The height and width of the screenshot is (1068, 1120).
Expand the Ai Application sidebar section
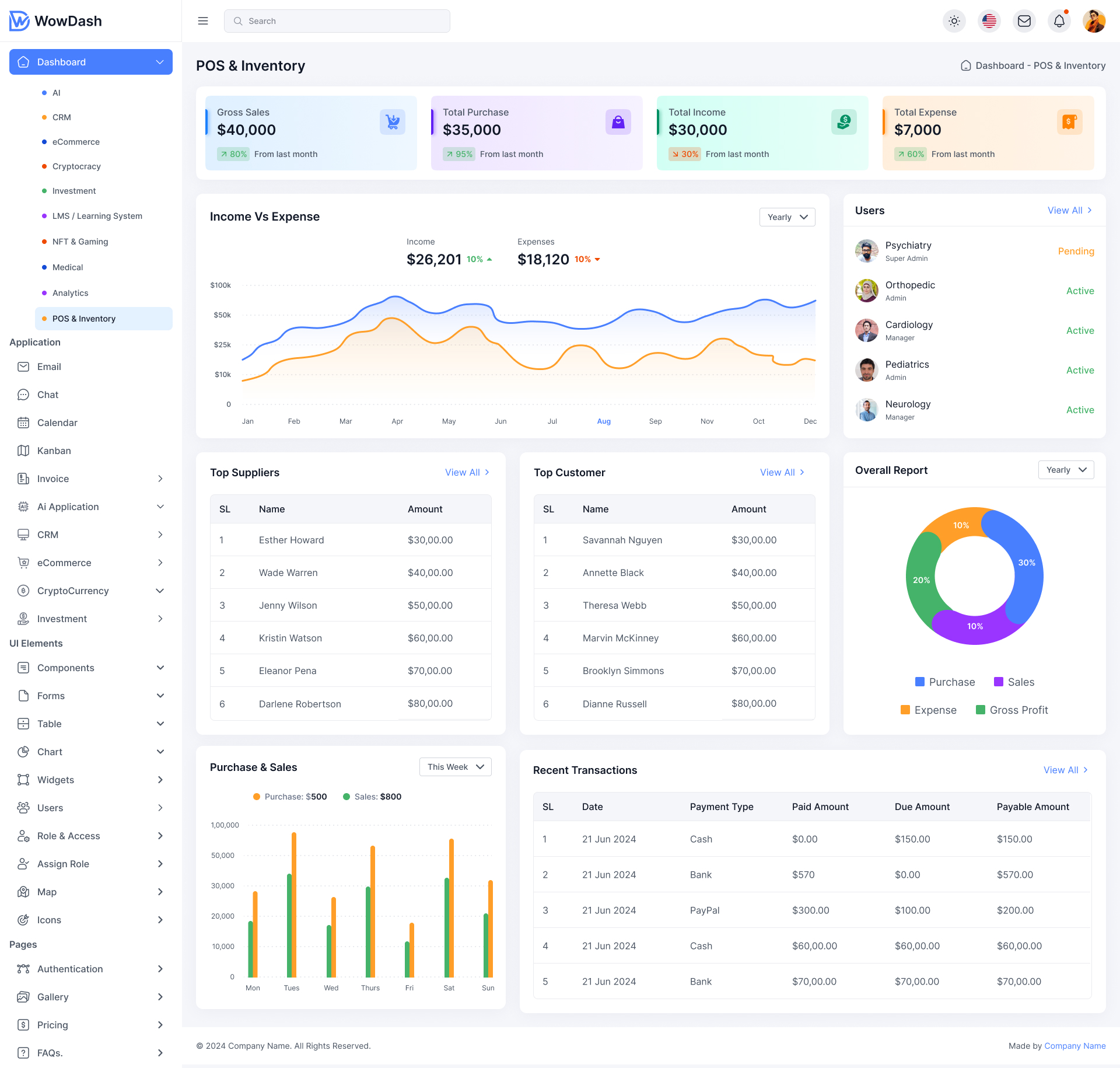pyautogui.click(x=160, y=506)
